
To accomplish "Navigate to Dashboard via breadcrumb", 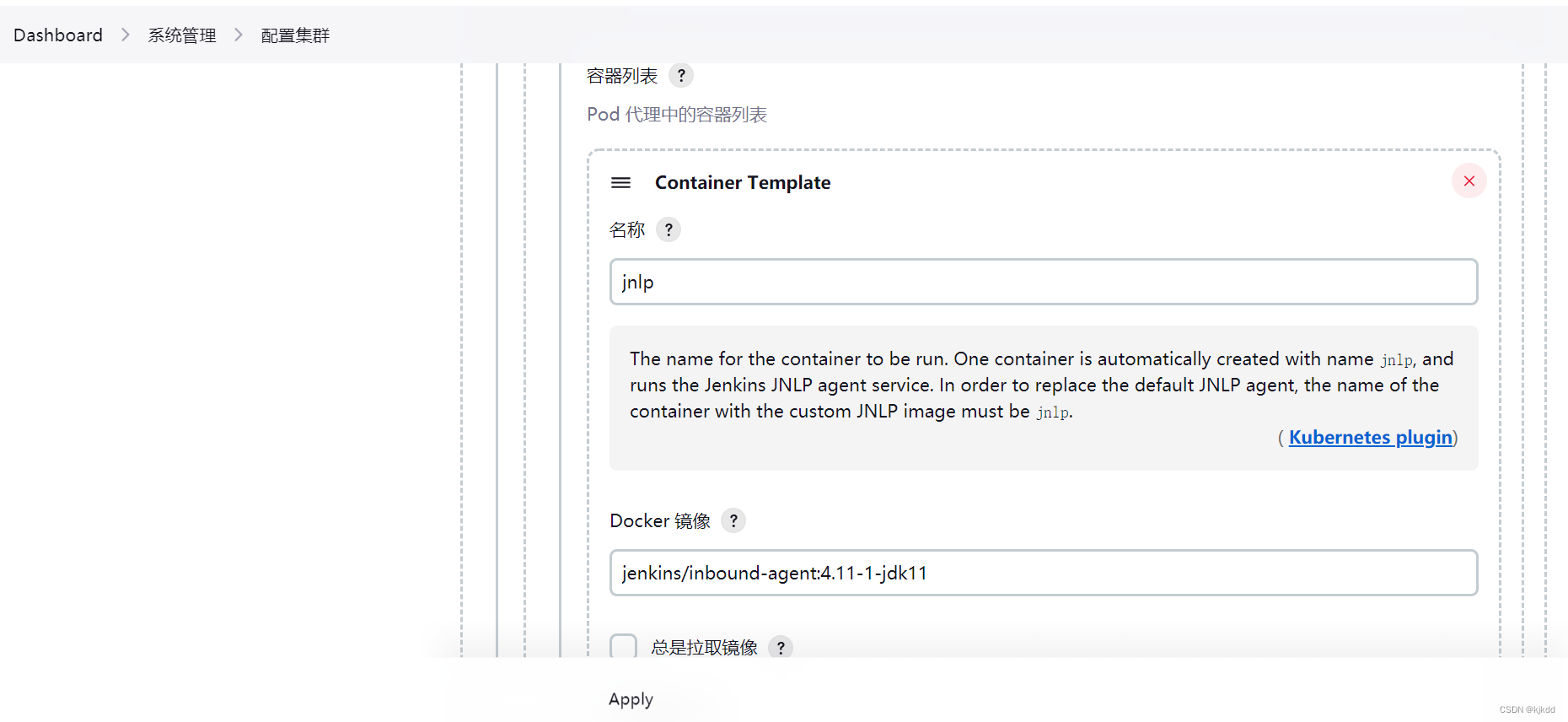I will point(57,35).
